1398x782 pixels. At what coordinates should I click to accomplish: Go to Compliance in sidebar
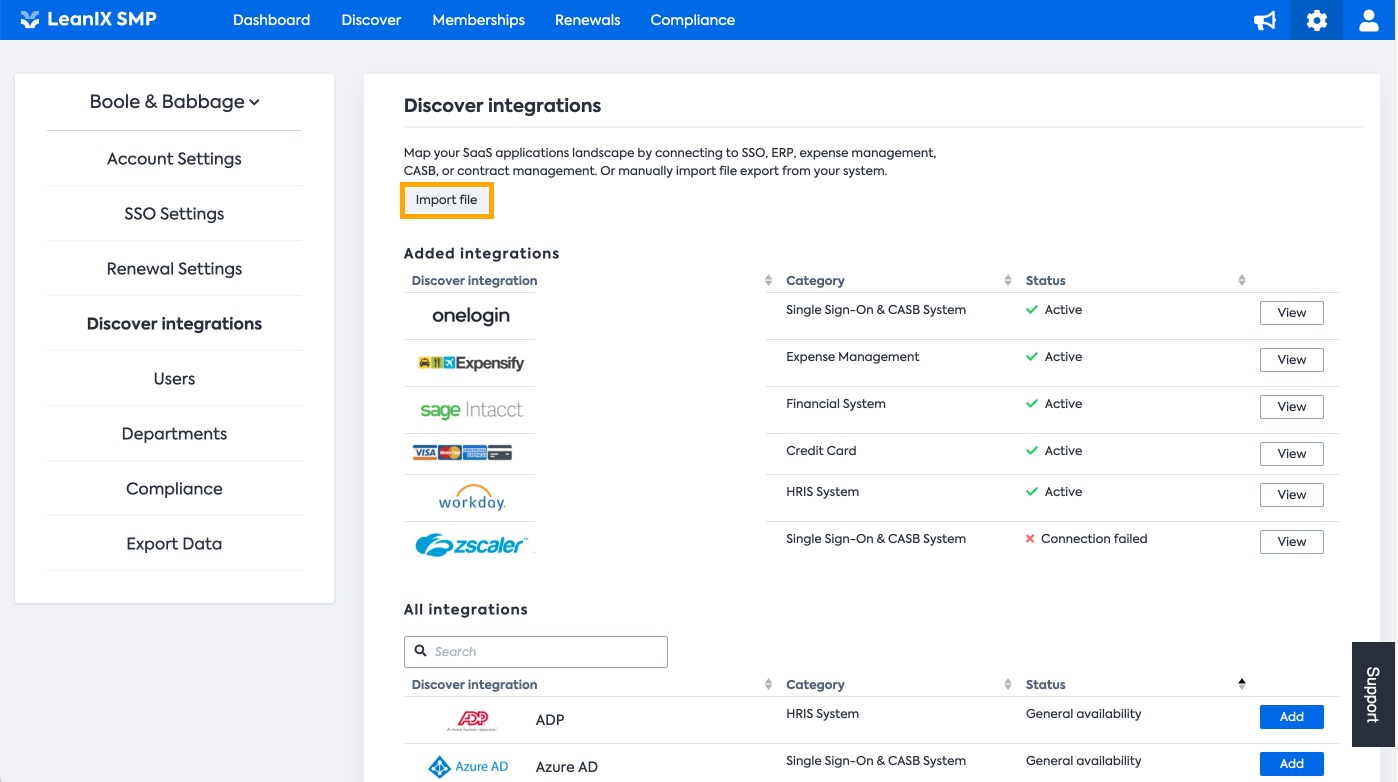(174, 489)
